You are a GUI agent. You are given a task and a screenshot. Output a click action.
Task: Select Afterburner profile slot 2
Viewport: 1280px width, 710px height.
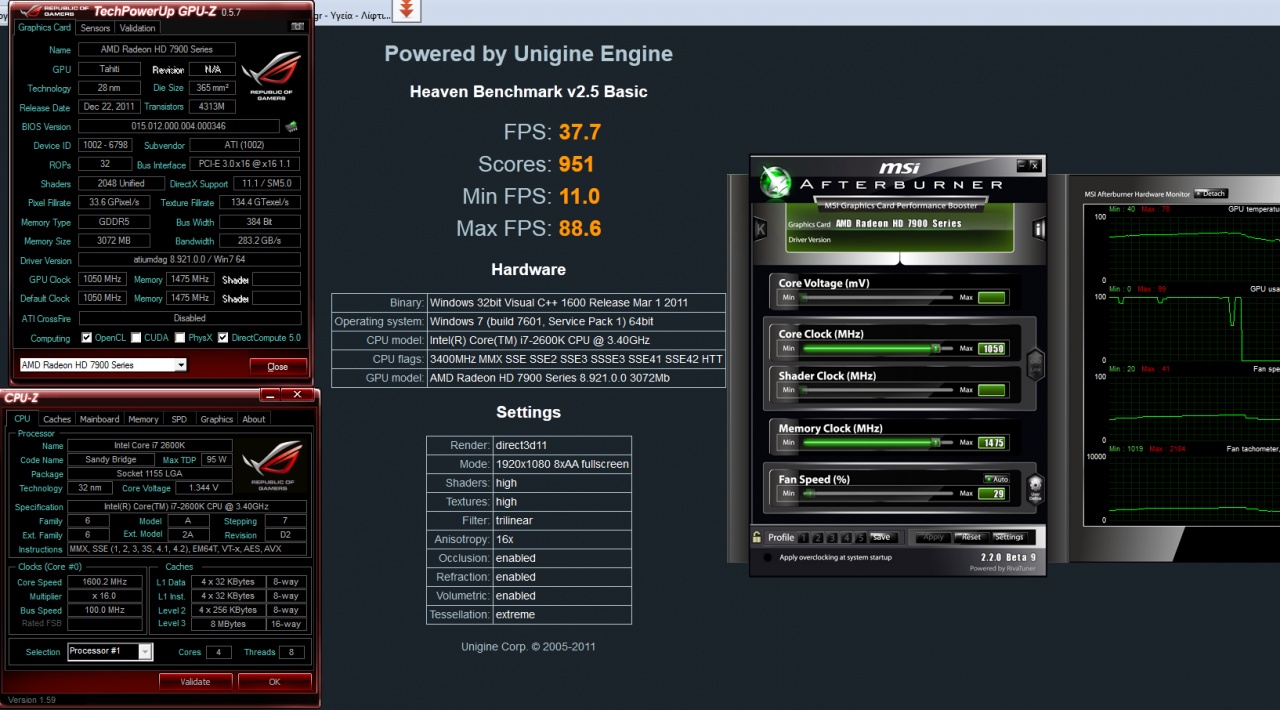818,537
